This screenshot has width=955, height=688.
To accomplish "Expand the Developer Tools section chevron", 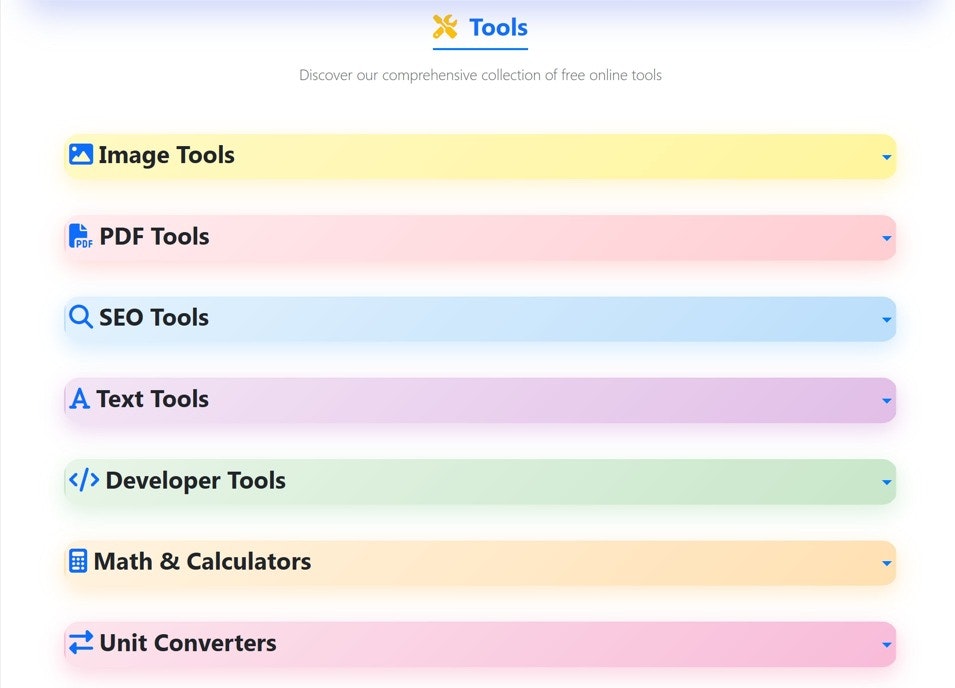I will 885,482.
